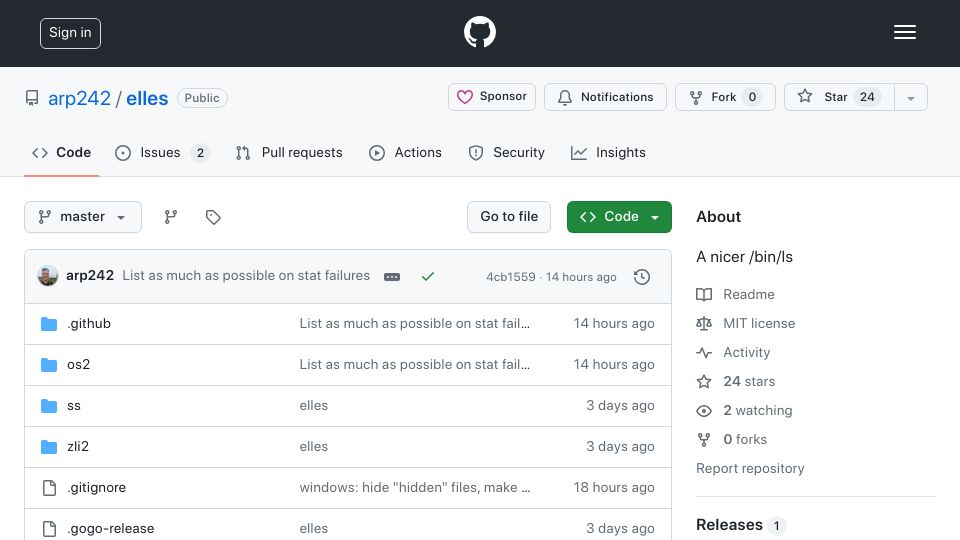Click the Sponsor button
The image size is (960, 540).
(492, 97)
